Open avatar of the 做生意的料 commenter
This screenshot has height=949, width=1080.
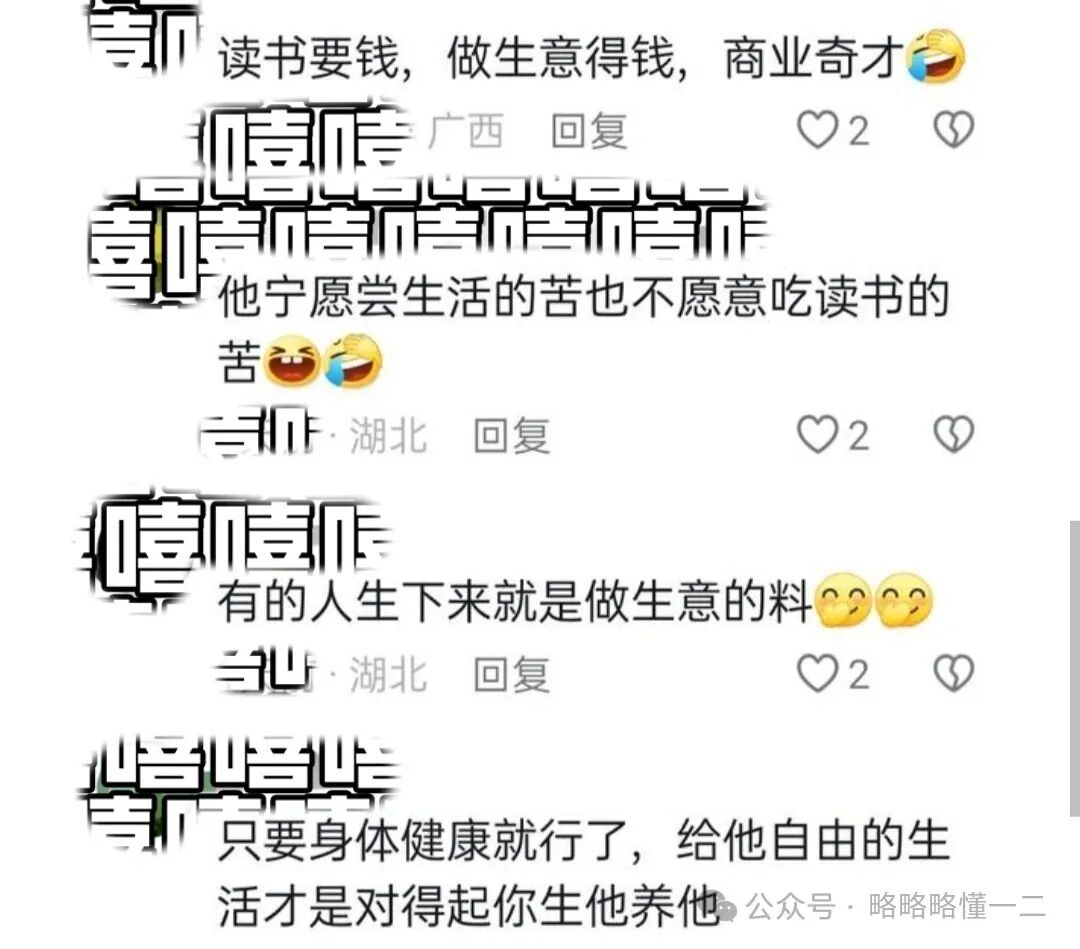coord(138,551)
